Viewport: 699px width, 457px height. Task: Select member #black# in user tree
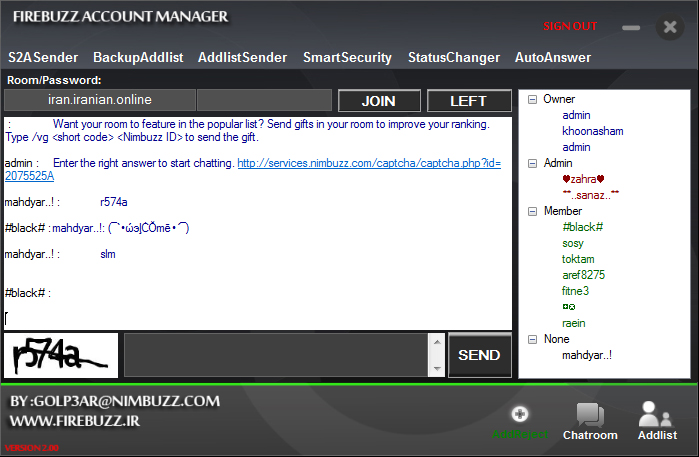click(x=582, y=227)
